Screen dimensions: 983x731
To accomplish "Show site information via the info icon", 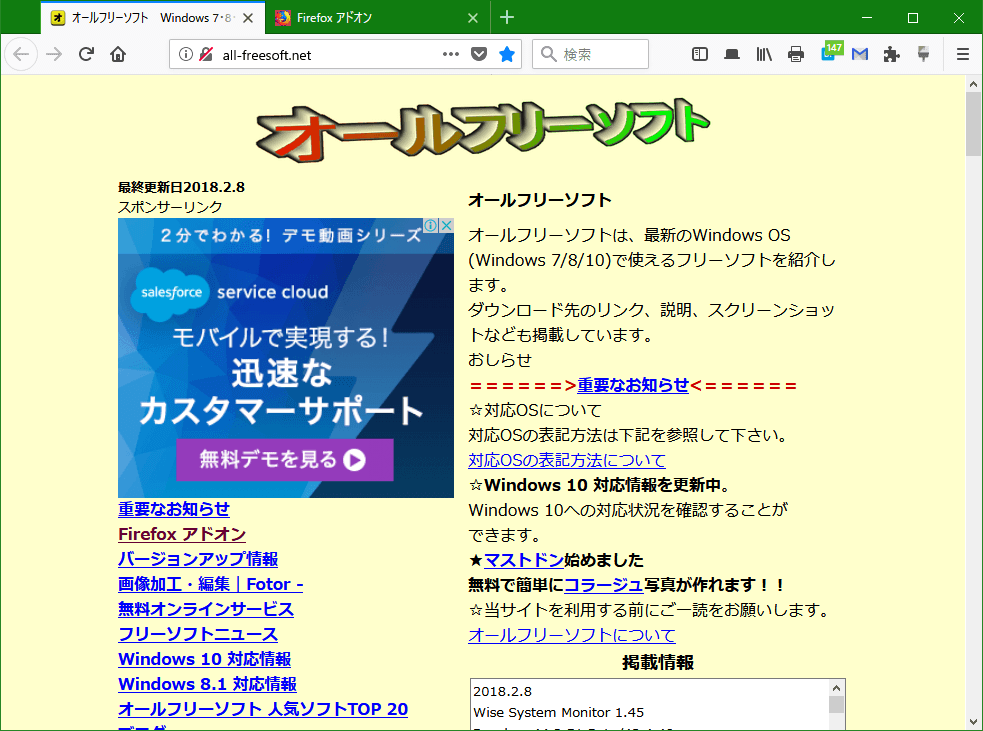I will click(x=186, y=55).
